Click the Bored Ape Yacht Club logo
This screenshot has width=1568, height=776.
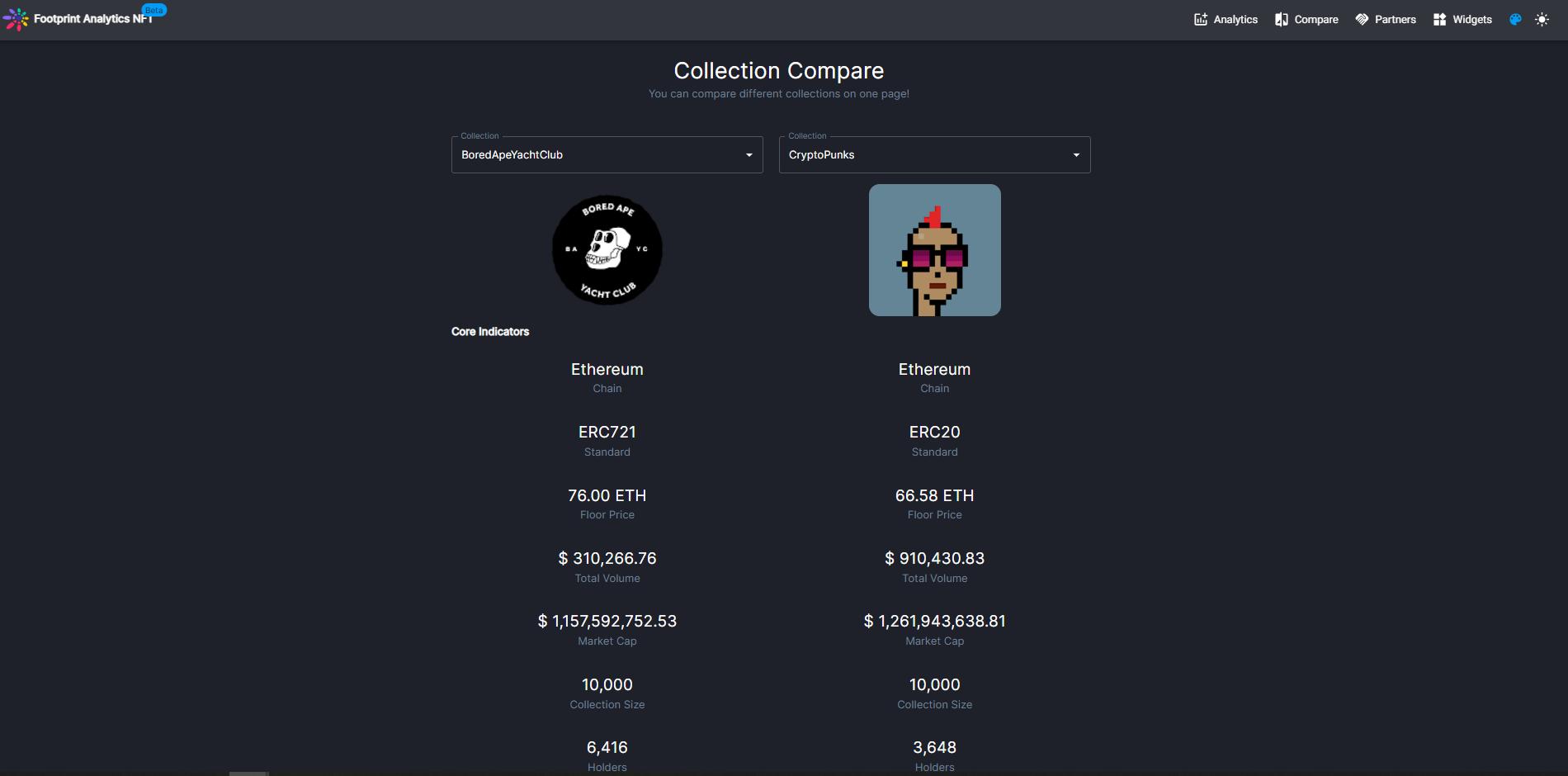[607, 250]
